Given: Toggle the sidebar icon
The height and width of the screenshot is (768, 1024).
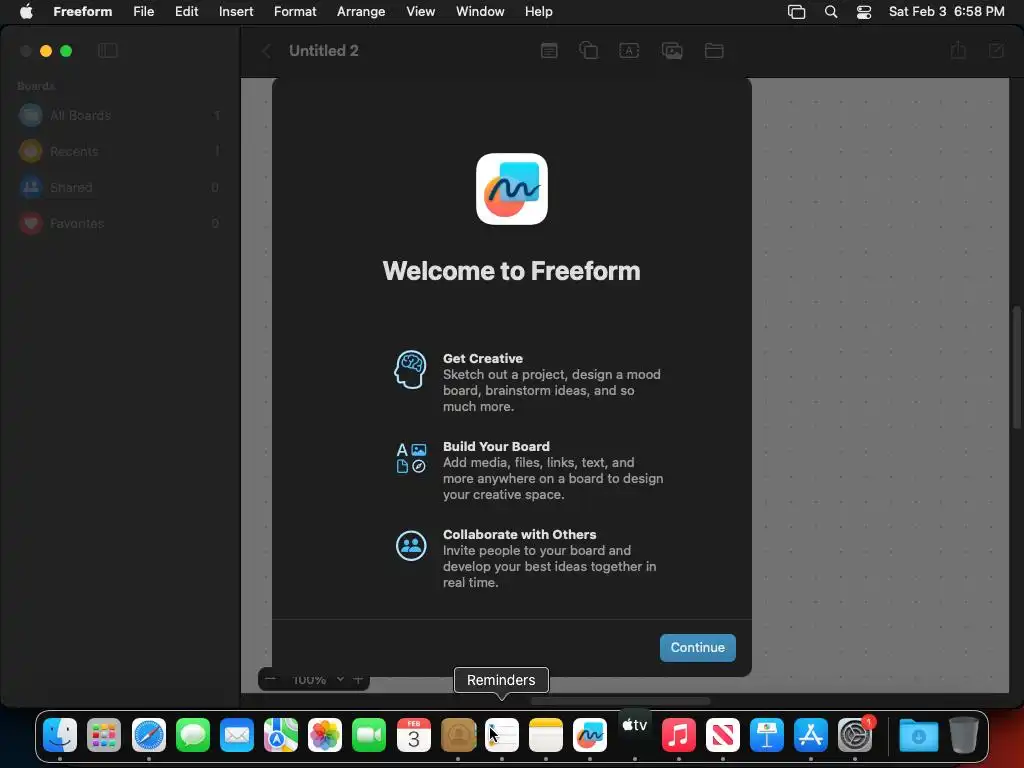Looking at the screenshot, I should (108, 50).
